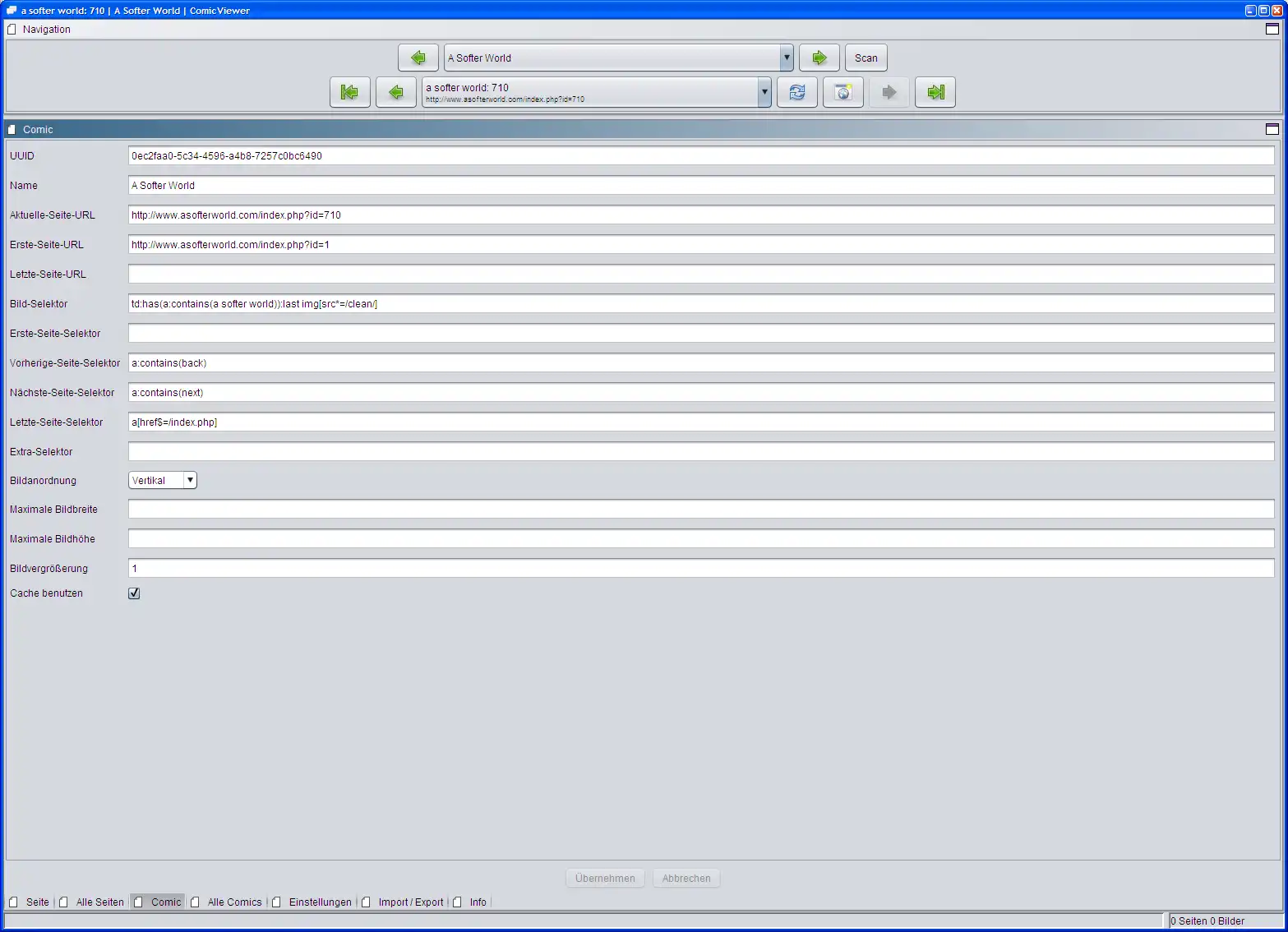Focus the Name field containing A Softer World
Screen dimensions: 1288x932
click(x=701, y=185)
